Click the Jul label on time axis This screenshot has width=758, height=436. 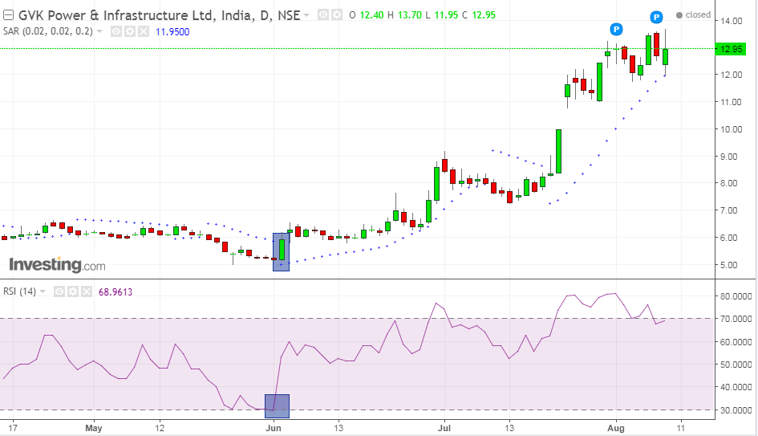[444, 428]
